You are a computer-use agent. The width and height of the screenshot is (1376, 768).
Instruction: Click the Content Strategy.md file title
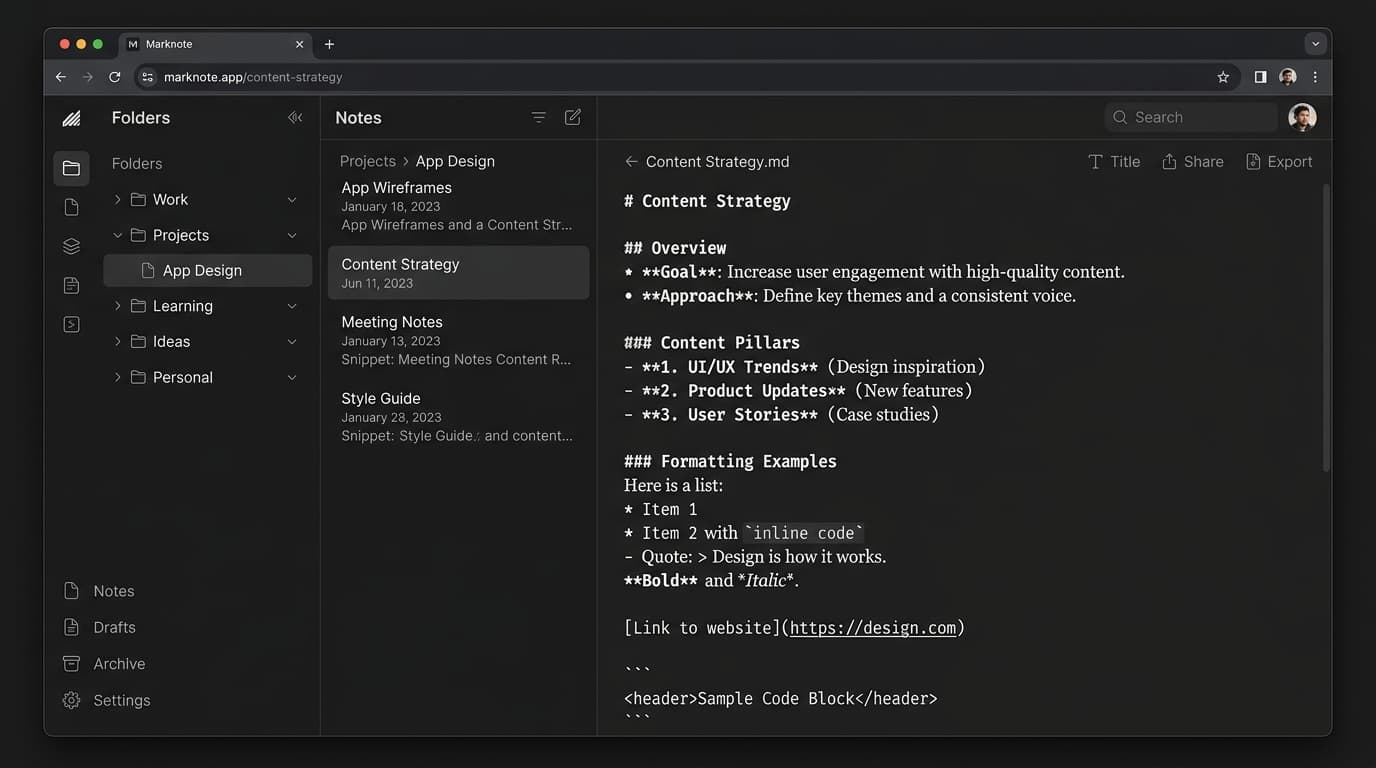[717, 161]
